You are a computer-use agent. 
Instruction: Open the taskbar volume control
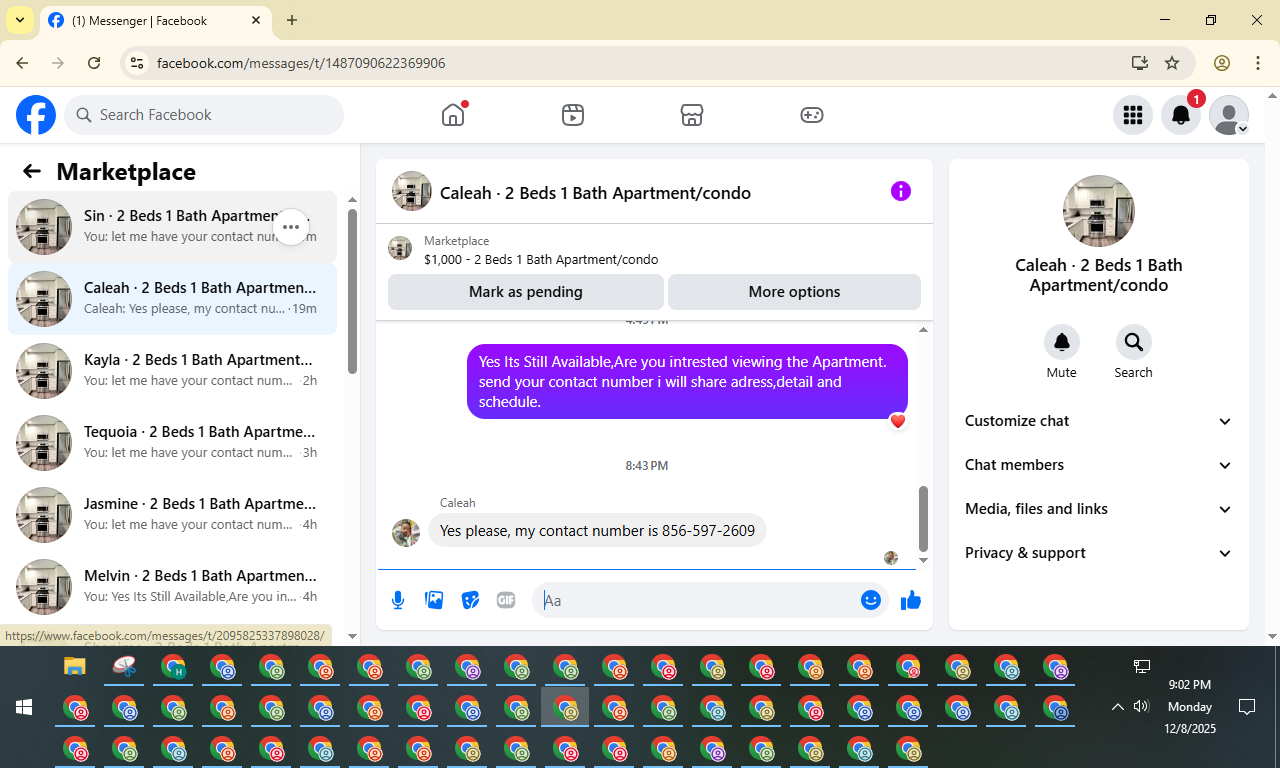pos(1142,707)
